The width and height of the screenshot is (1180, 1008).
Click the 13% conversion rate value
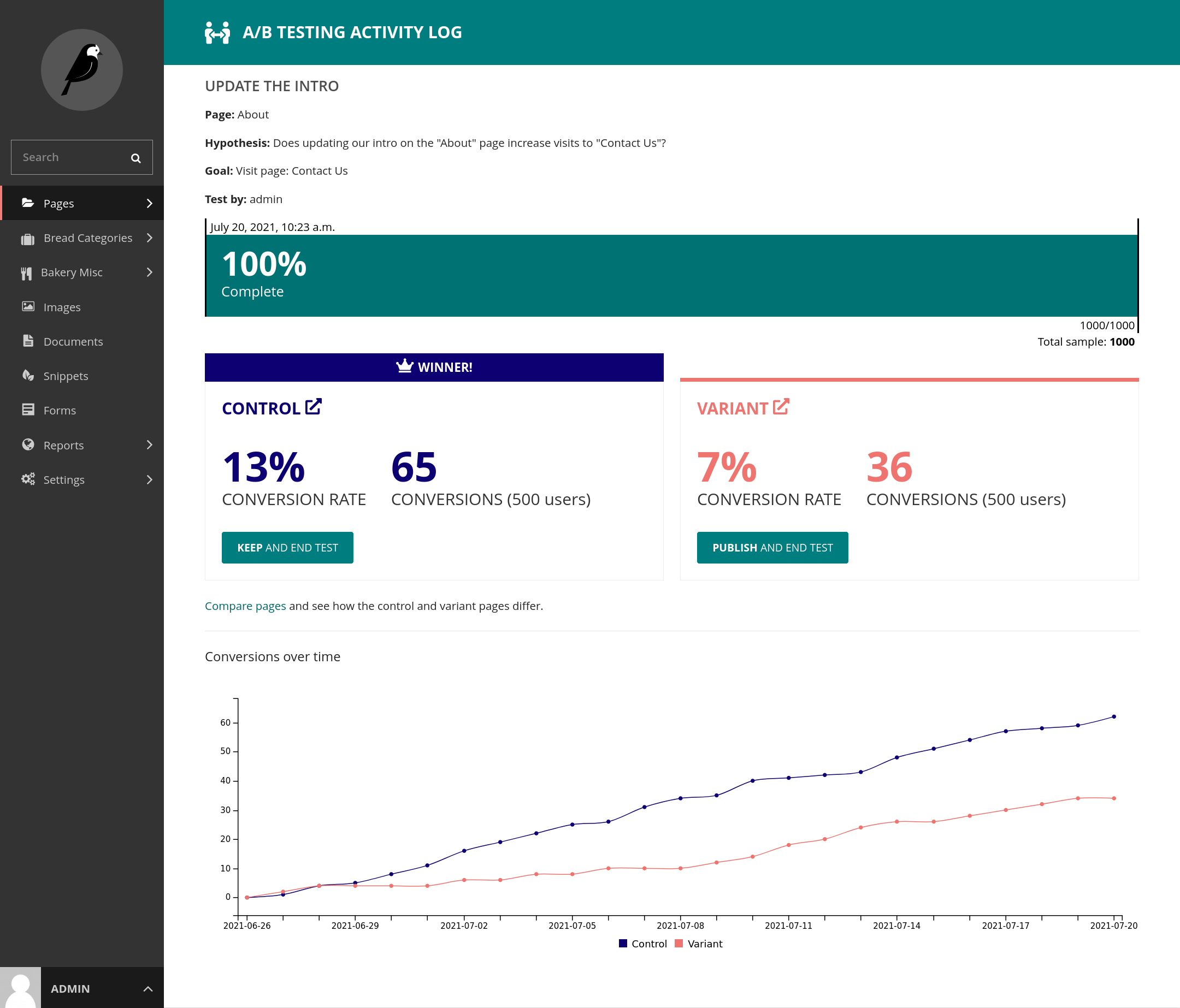pyautogui.click(x=264, y=467)
